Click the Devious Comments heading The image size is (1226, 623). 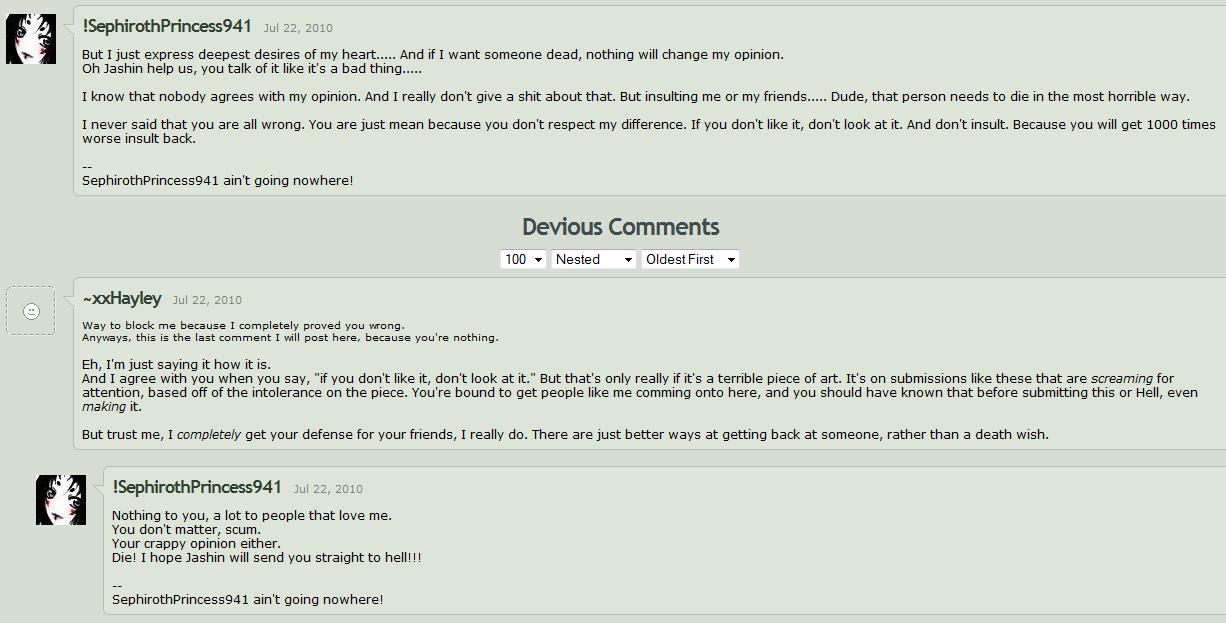[x=620, y=227]
